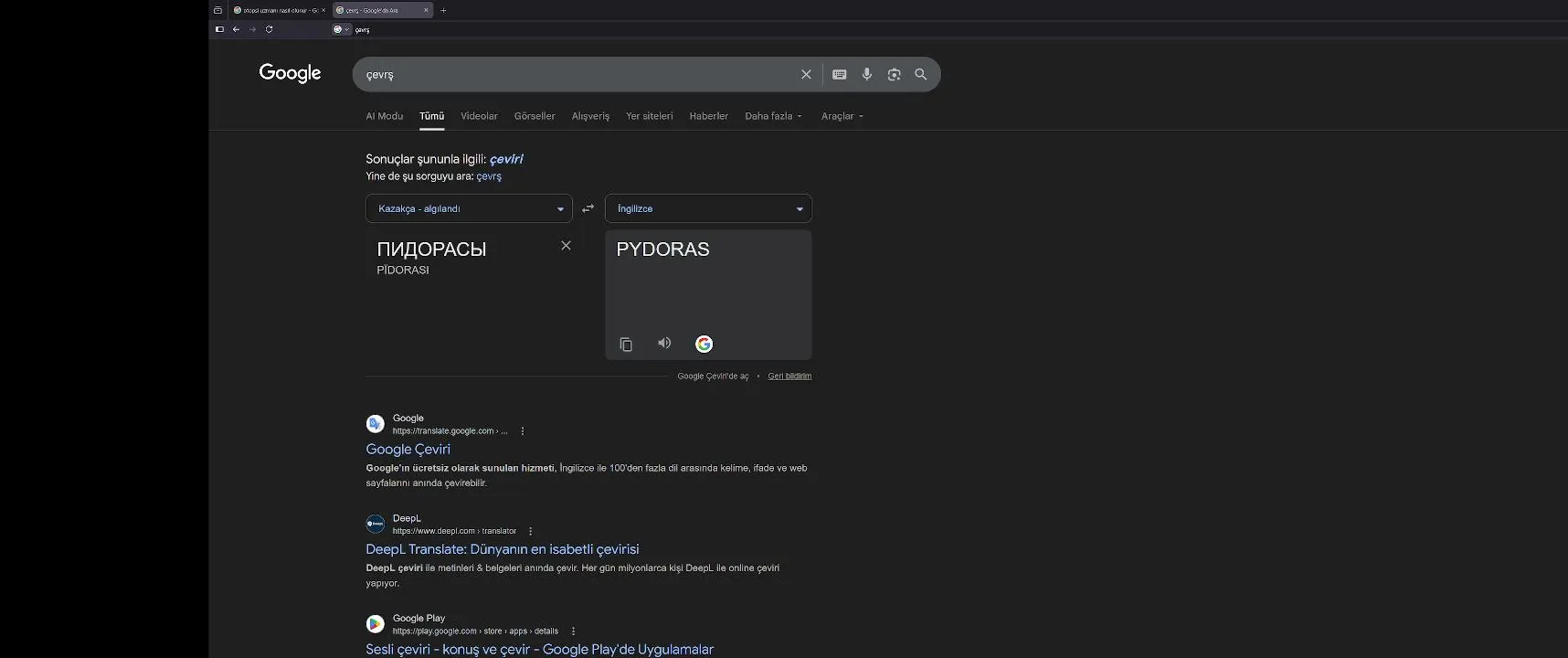Open search engine selector in address bar
This screenshot has width=1568, height=658.
pyautogui.click(x=342, y=29)
